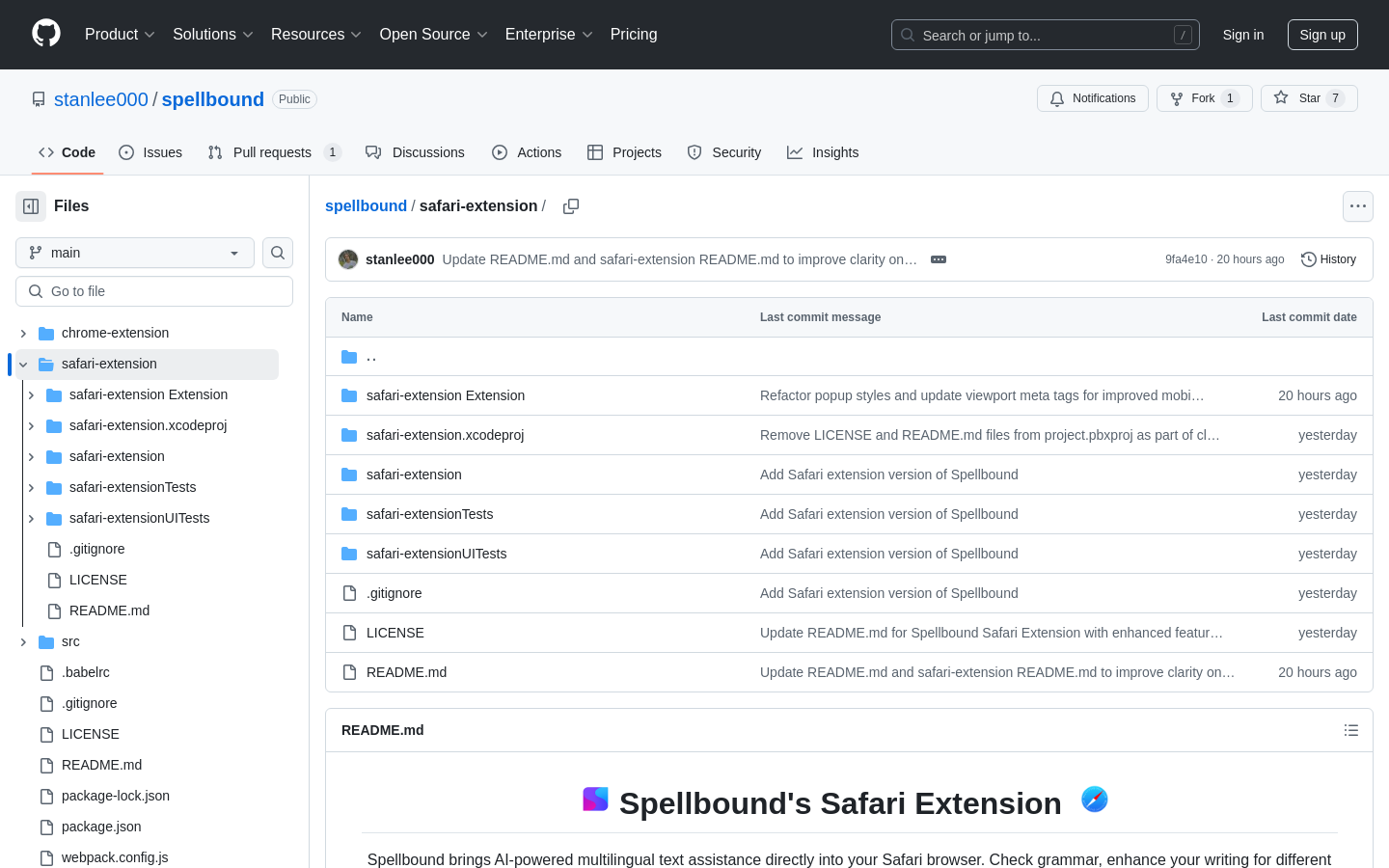Collapse the file tree panel icon
Screen dimensions: 1389x868
31,206
